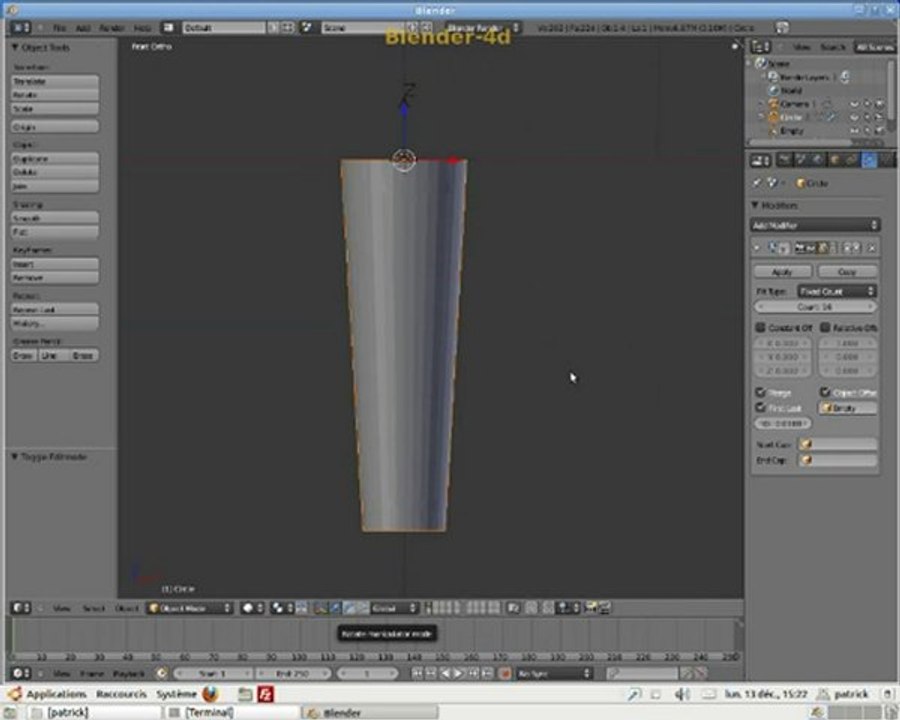Select the Modifiers wrench properties tab
This screenshot has width=900, height=720.
coord(870,160)
